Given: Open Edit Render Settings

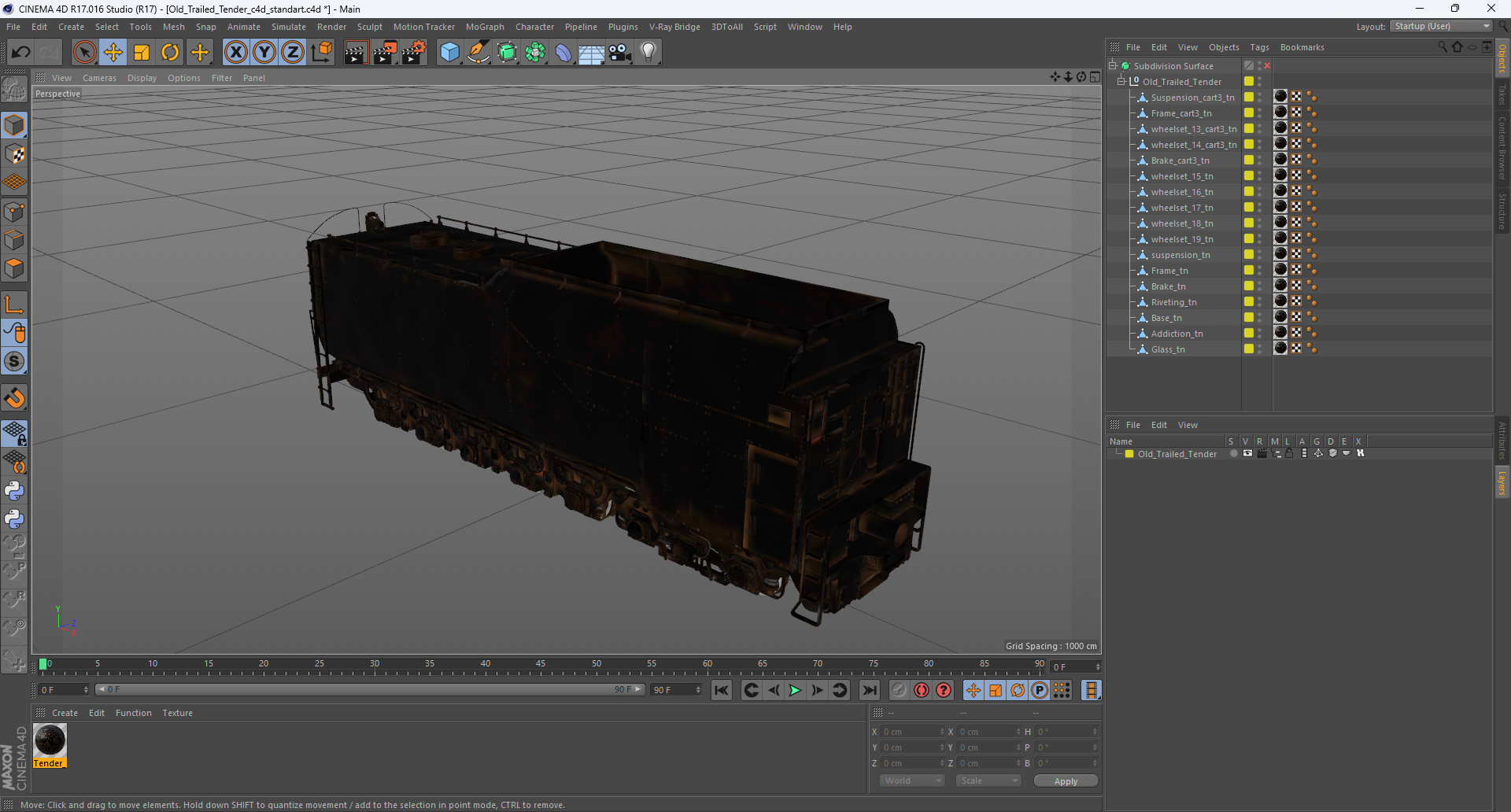Looking at the screenshot, I should 414,52.
